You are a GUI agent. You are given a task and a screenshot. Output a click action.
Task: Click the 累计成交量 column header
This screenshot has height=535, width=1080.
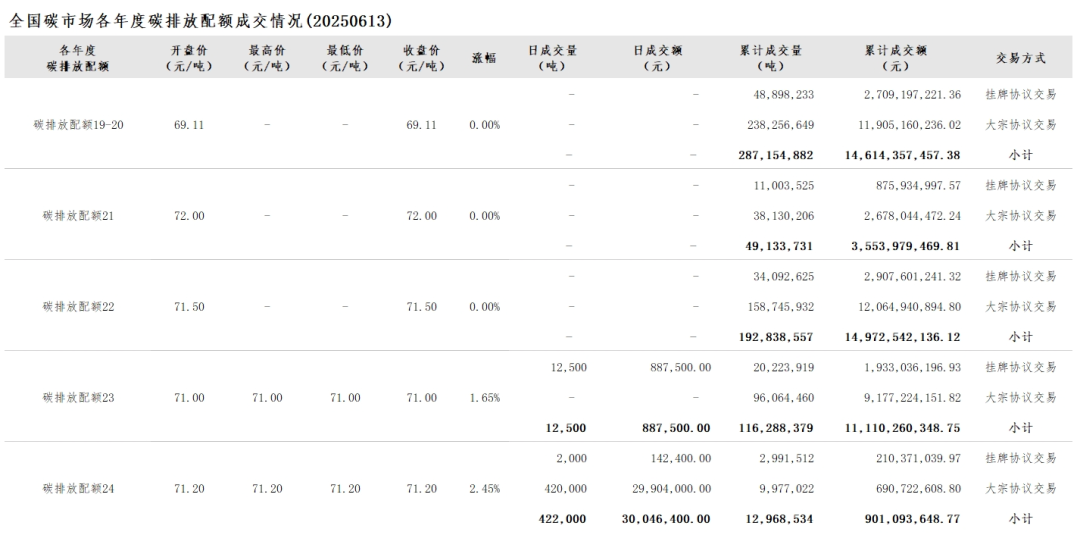click(783, 58)
